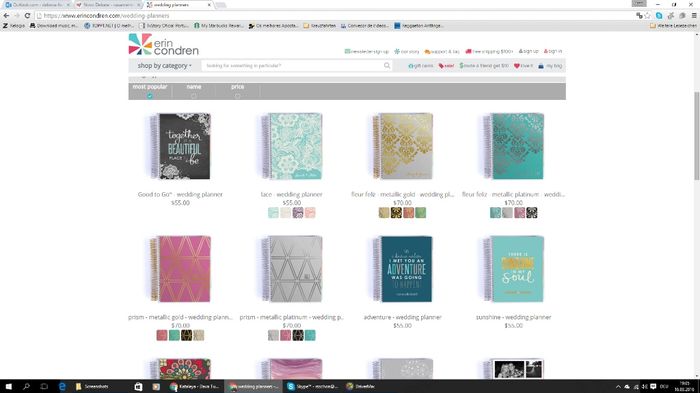700x393 pixels.
Task: Choose teal swatch under fleur feliz platinum
Action: pos(495,213)
